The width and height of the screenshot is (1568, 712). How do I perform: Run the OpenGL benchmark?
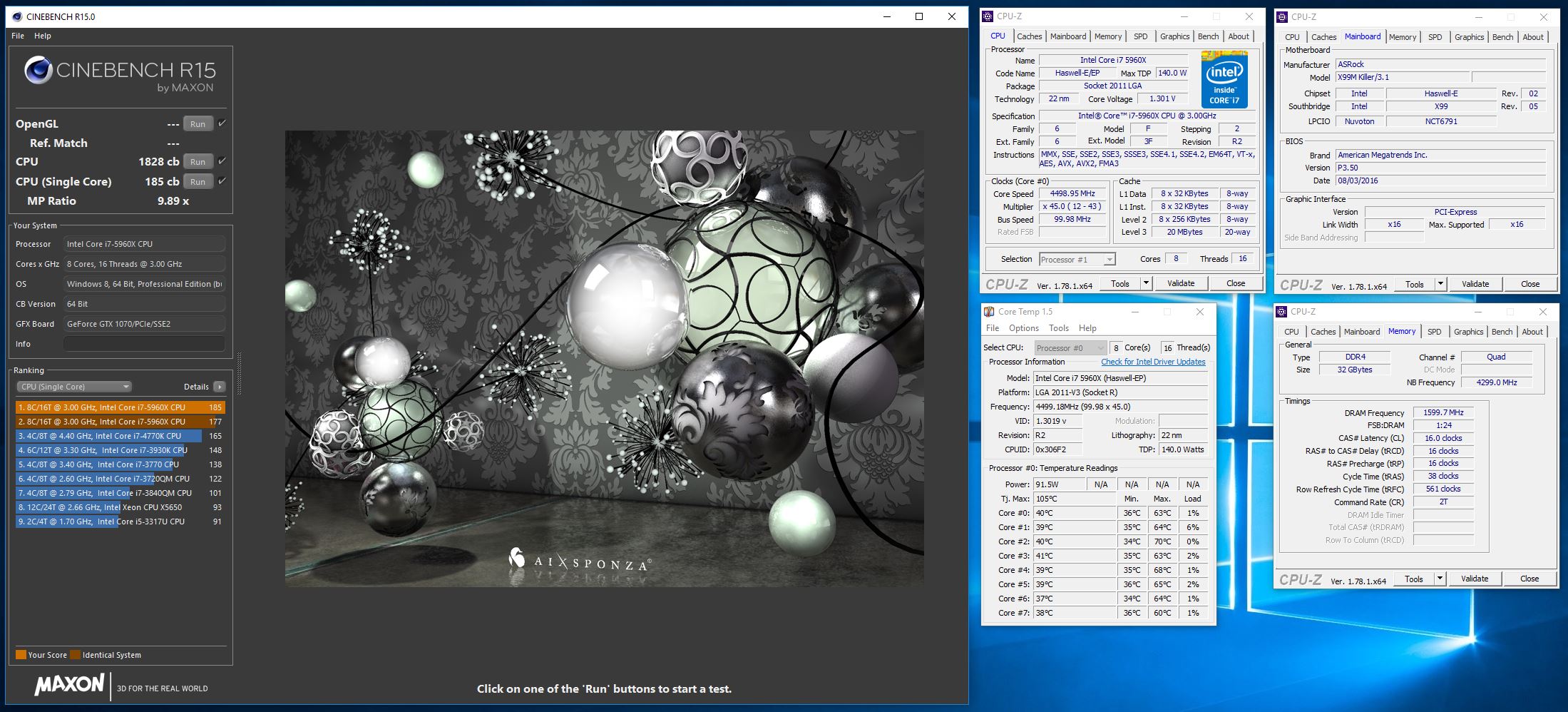(x=198, y=124)
